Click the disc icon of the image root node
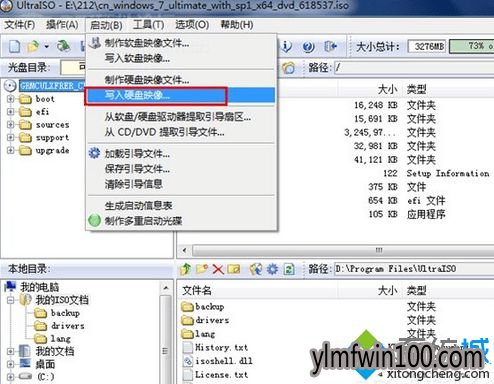The image size is (494, 384). tap(10, 86)
